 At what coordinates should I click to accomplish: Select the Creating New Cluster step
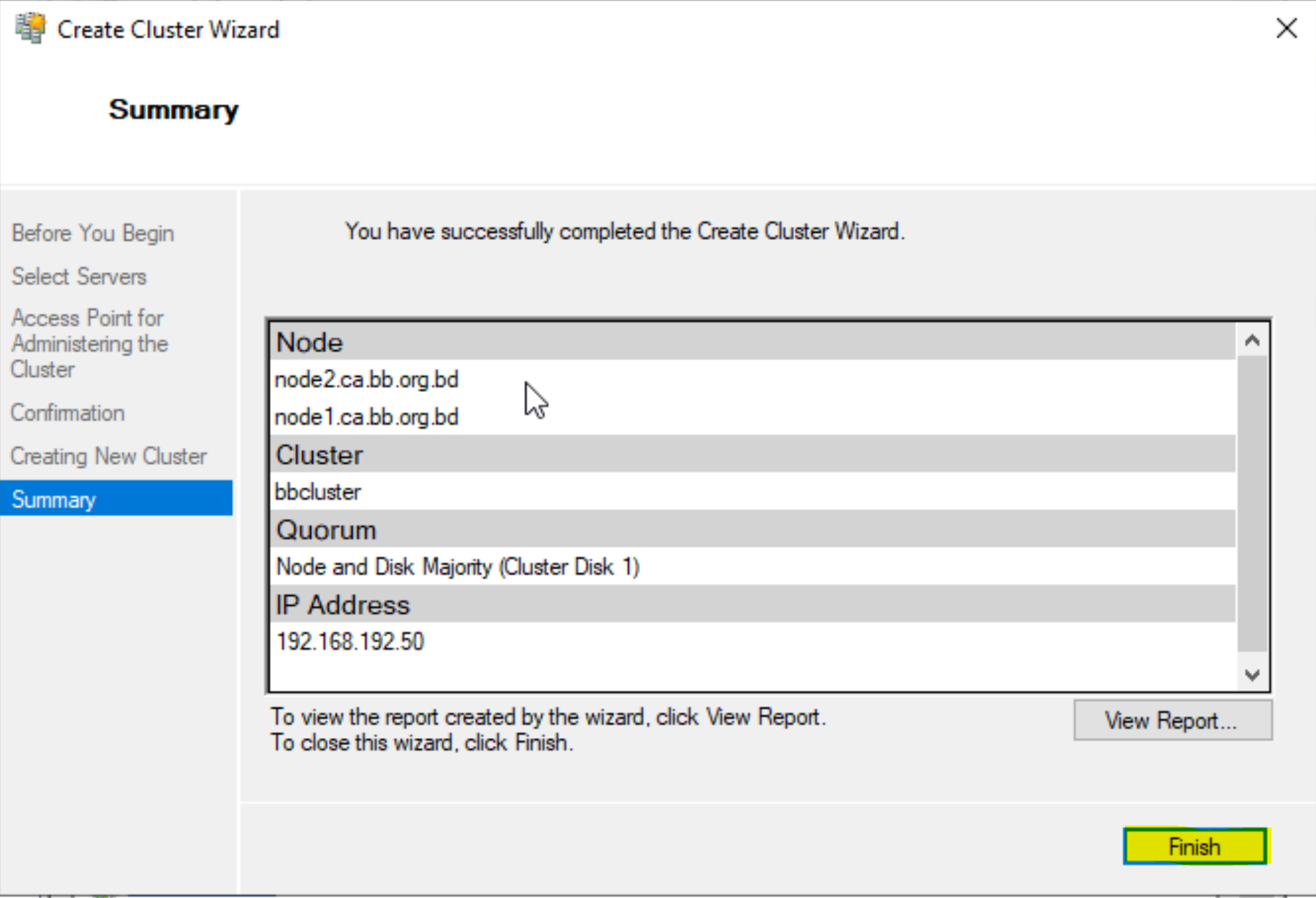pyautogui.click(x=108, y=456)
